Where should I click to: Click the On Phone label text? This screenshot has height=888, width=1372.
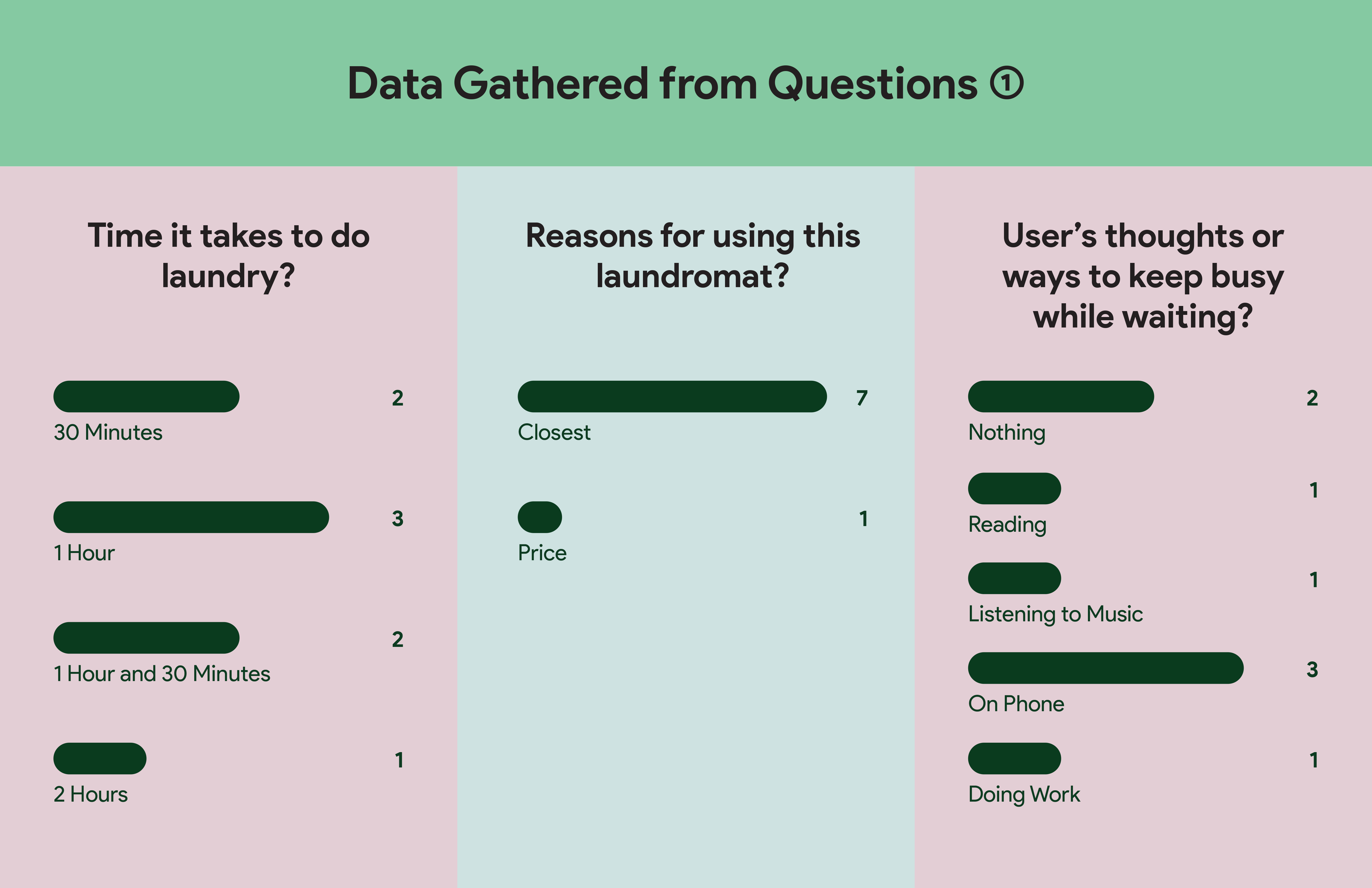(1016, 704)
